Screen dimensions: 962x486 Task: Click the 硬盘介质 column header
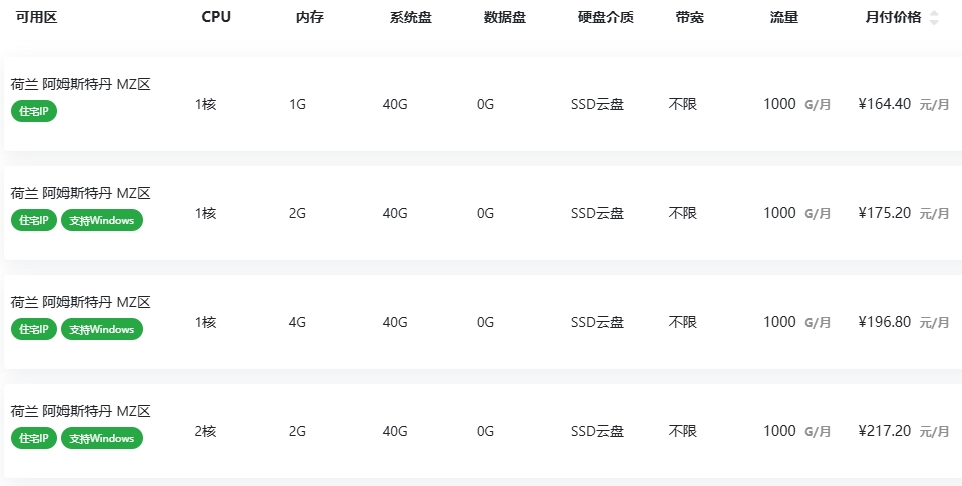click(605, 17)
